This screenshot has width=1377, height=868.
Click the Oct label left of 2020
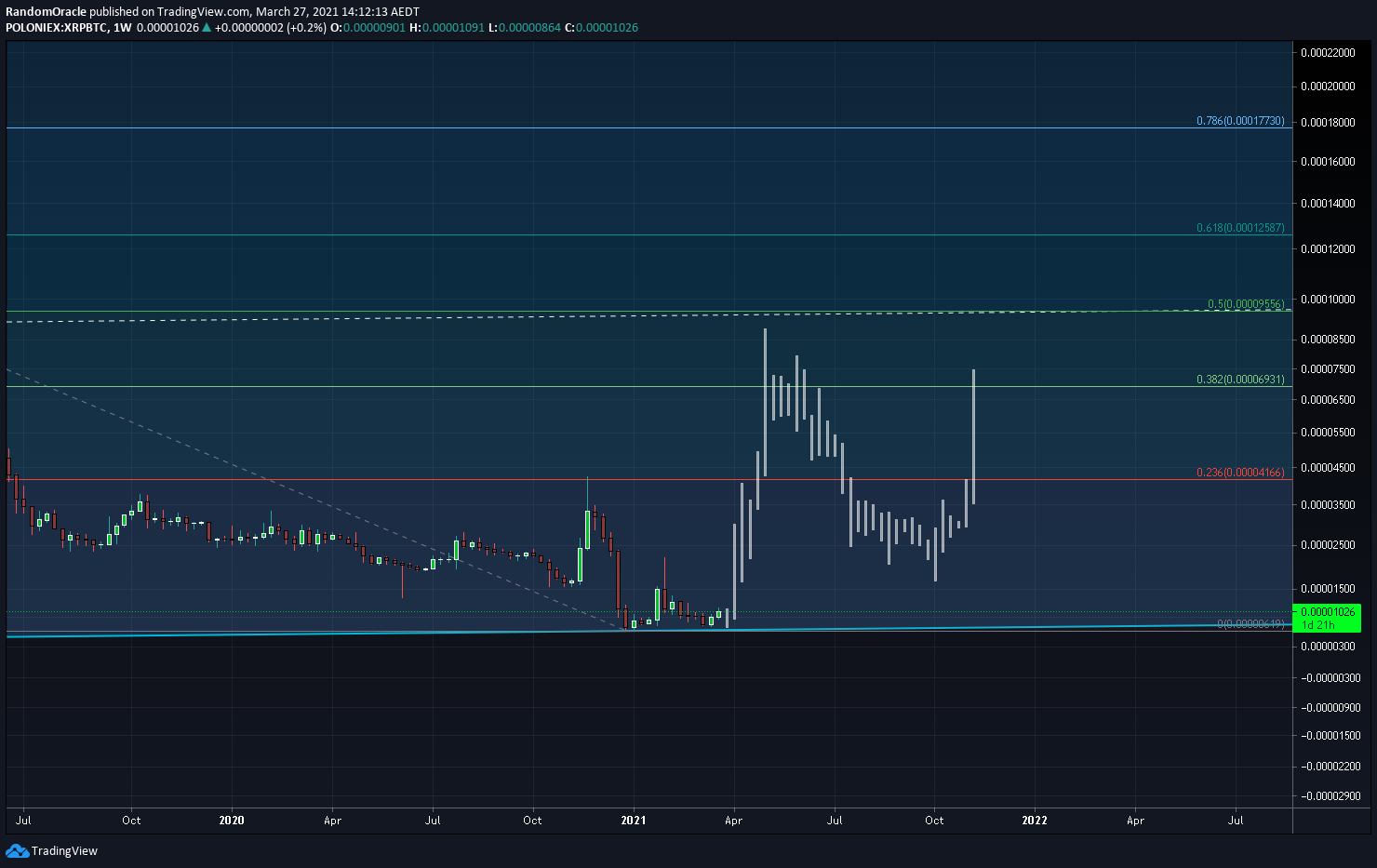[x=131, y=820]
